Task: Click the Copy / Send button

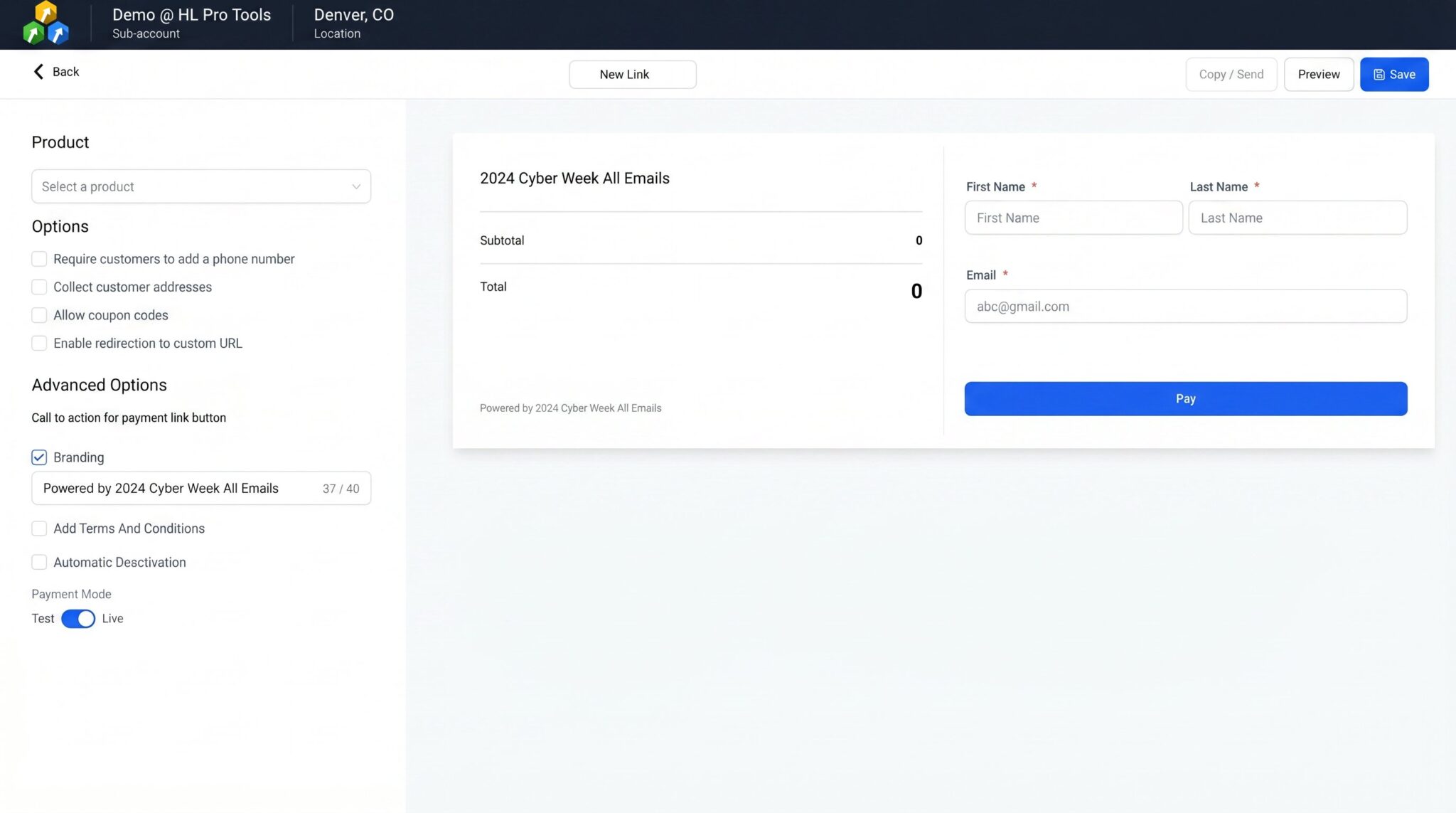Action: pyautogui.click(x=1231, y=75)
